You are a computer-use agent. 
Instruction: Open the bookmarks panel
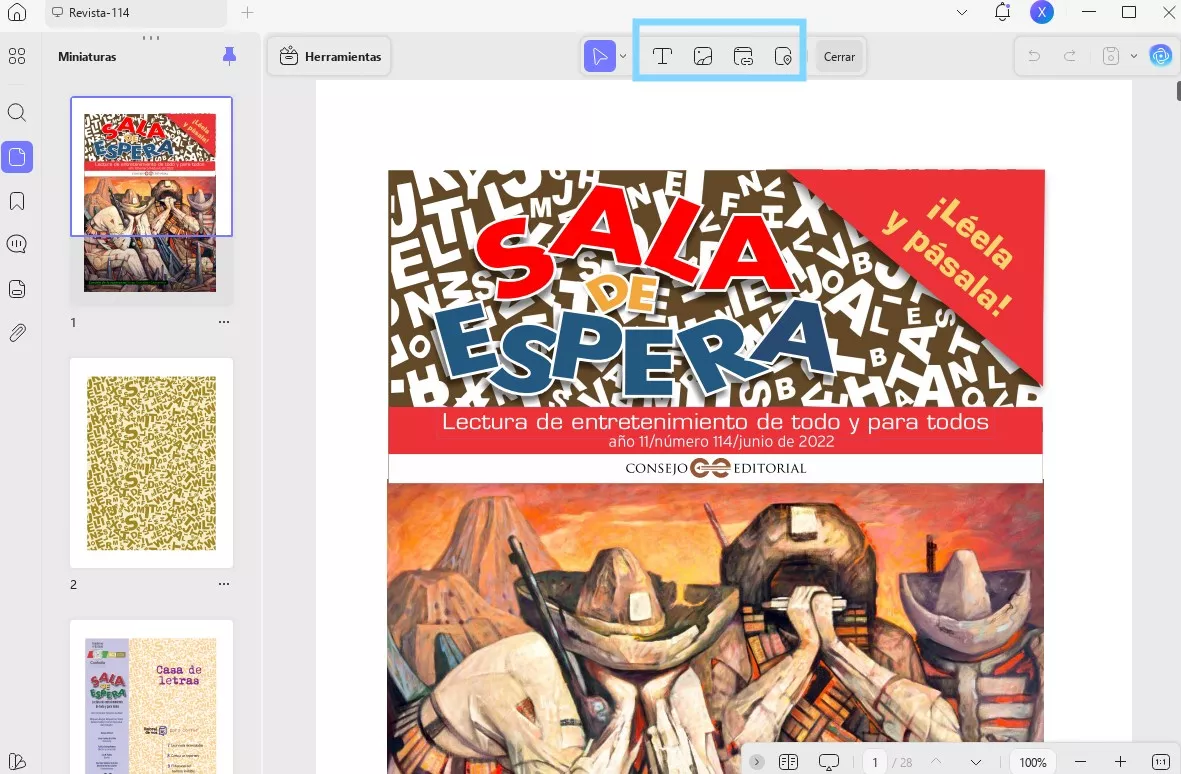coord(17,201)
